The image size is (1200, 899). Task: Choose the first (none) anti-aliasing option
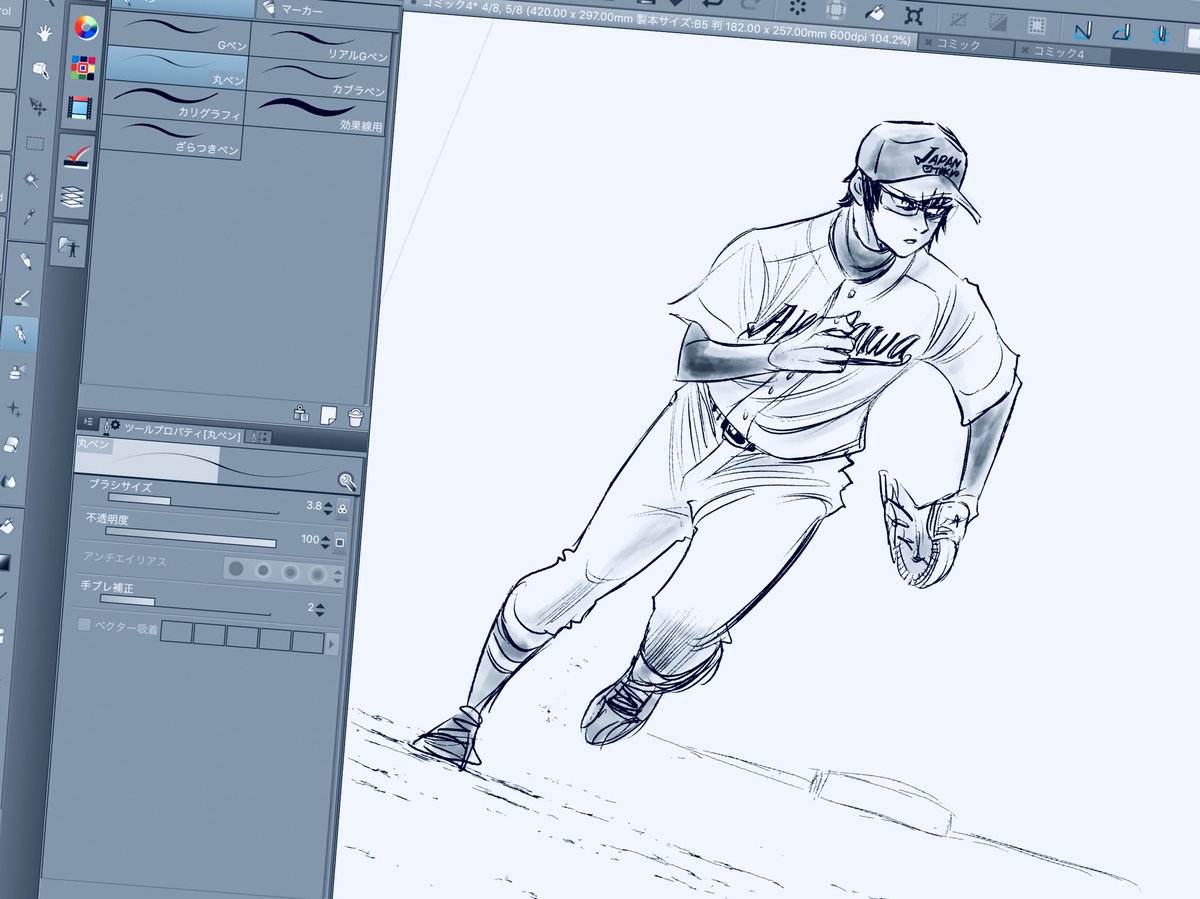pos(236,568)
